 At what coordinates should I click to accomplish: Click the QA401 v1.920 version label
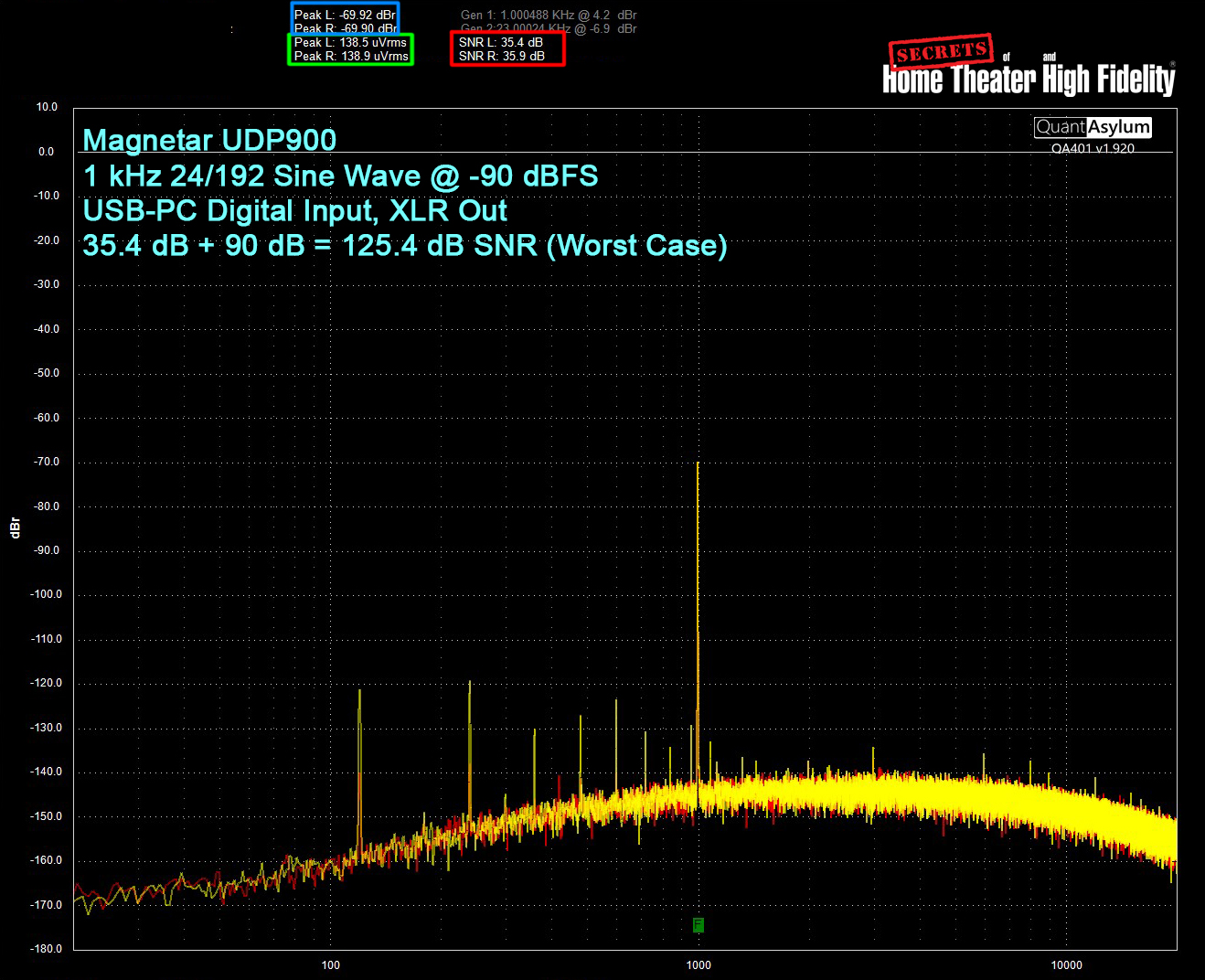1093,148
